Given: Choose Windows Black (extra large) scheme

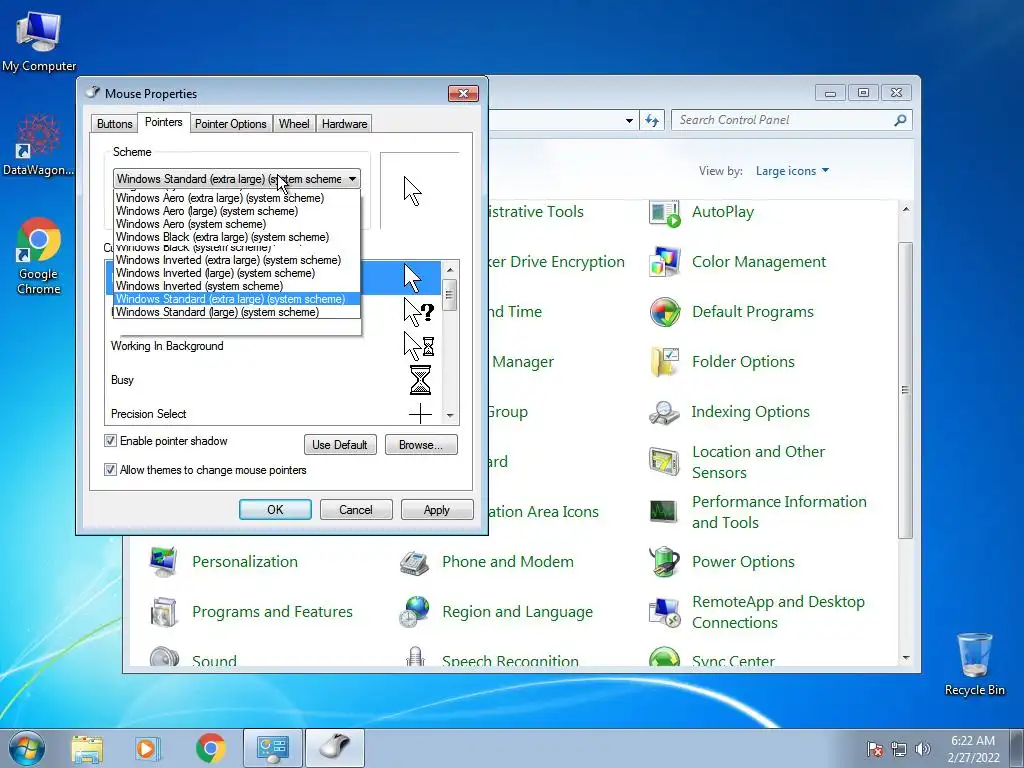Looking at the screenshot, I should pos(236,237).
